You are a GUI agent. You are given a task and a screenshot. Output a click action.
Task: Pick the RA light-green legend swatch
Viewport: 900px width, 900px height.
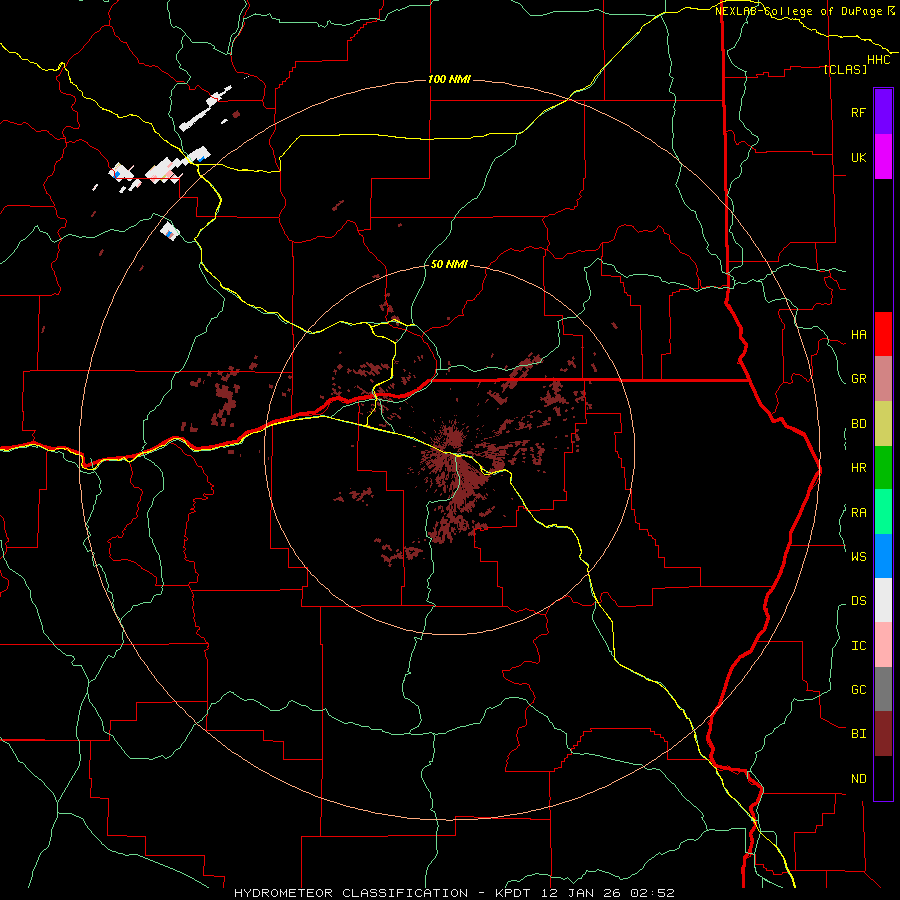click(x=883, y=512)
